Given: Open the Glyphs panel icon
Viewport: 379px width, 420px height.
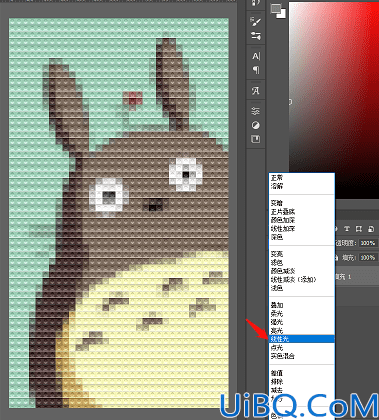Looking at the screenshot, I should (x=256, y=90).
